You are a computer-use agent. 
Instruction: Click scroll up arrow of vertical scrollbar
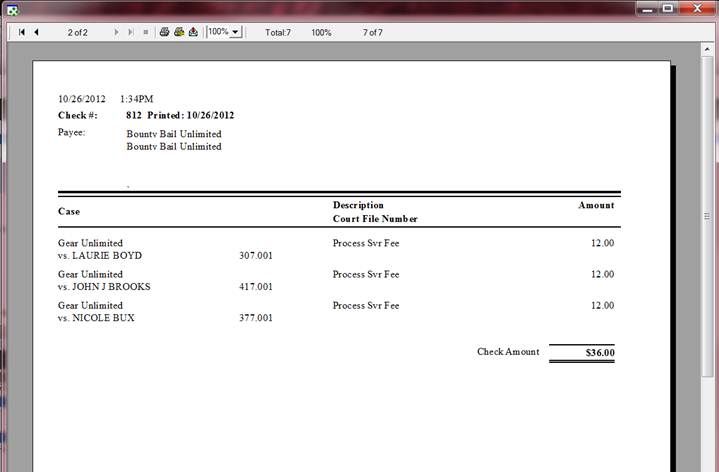707,49
